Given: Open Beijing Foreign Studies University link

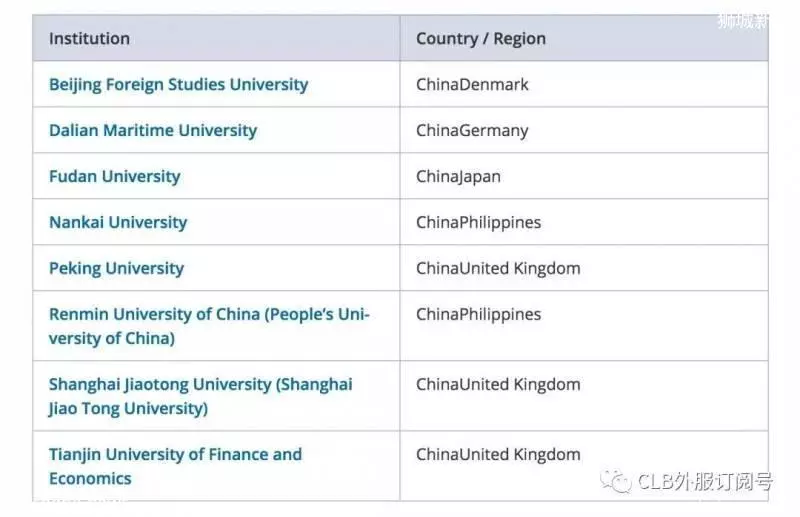Looking at the screenshot, I should point(179,85).
